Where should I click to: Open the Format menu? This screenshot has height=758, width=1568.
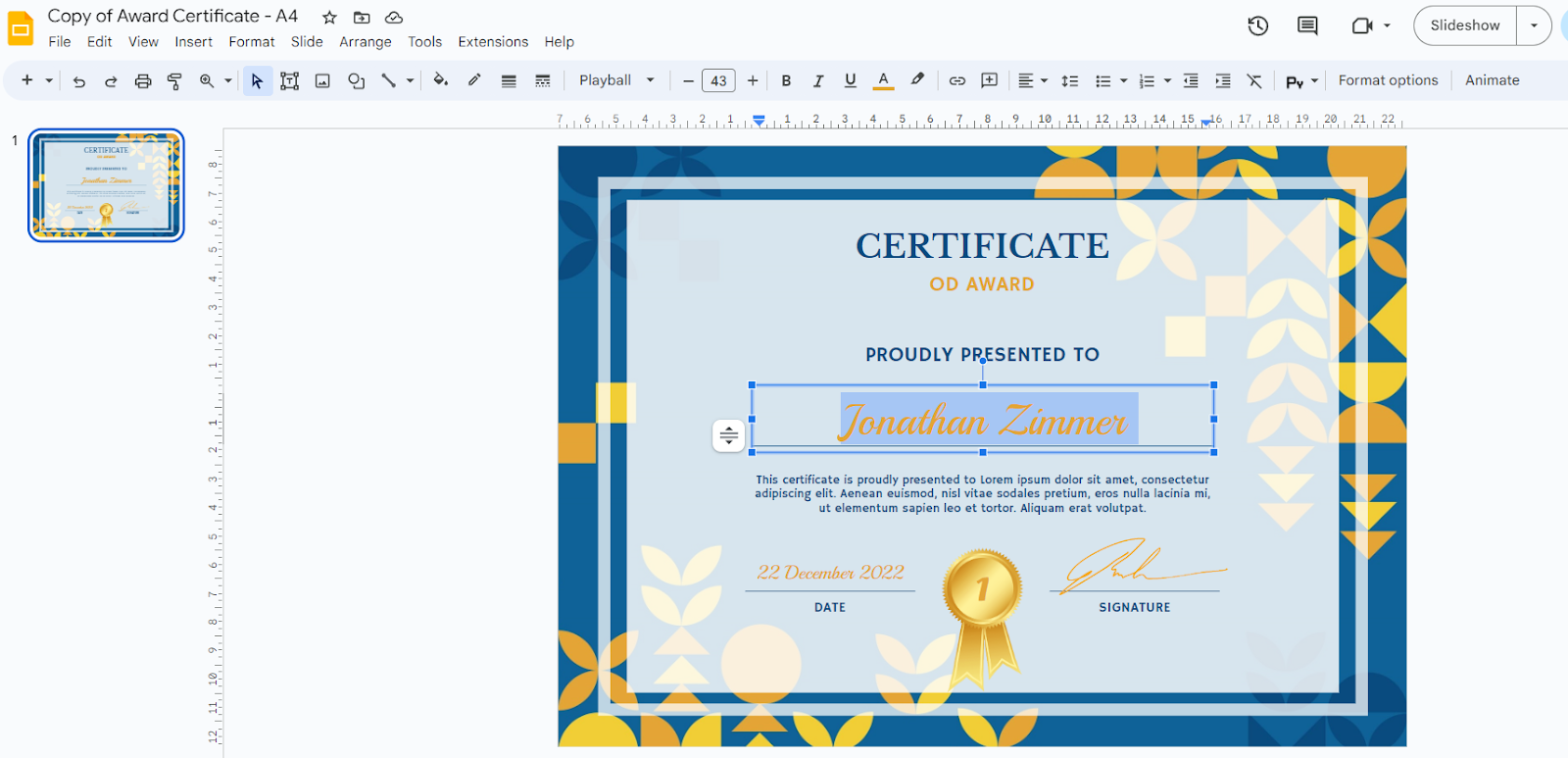(252, 42)
